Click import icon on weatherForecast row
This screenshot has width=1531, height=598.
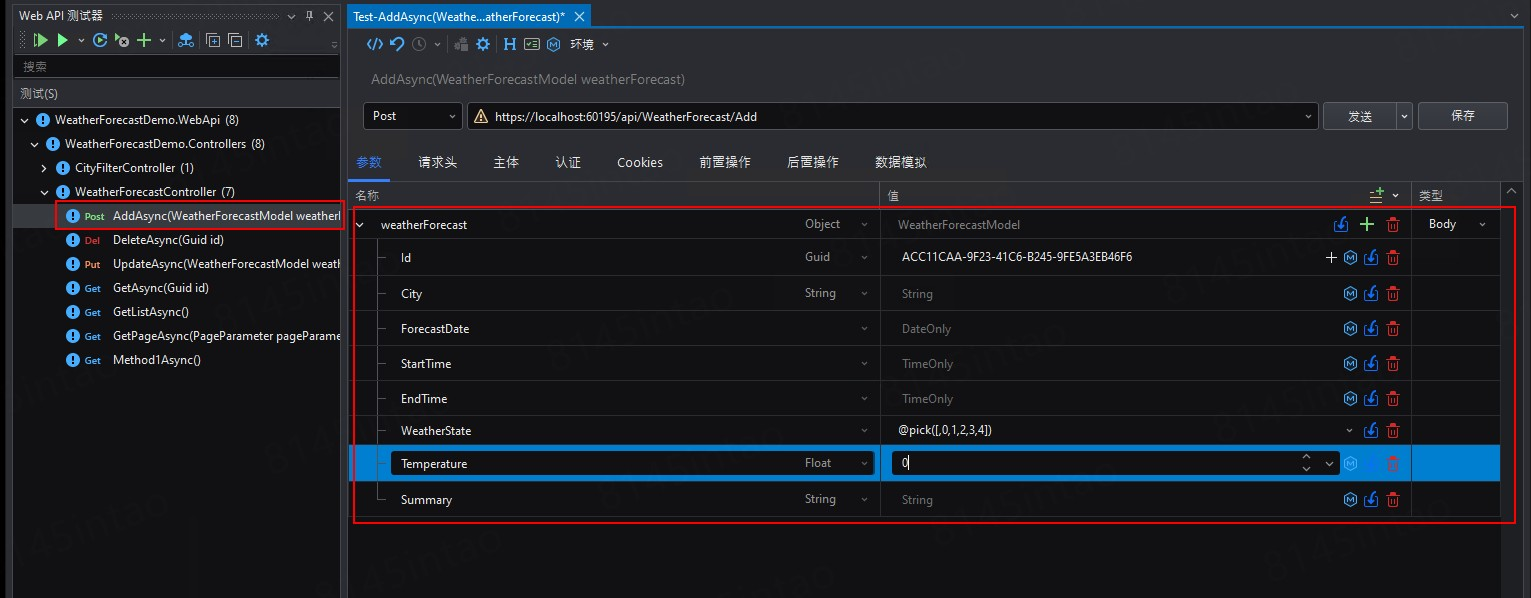[1341, 225]
